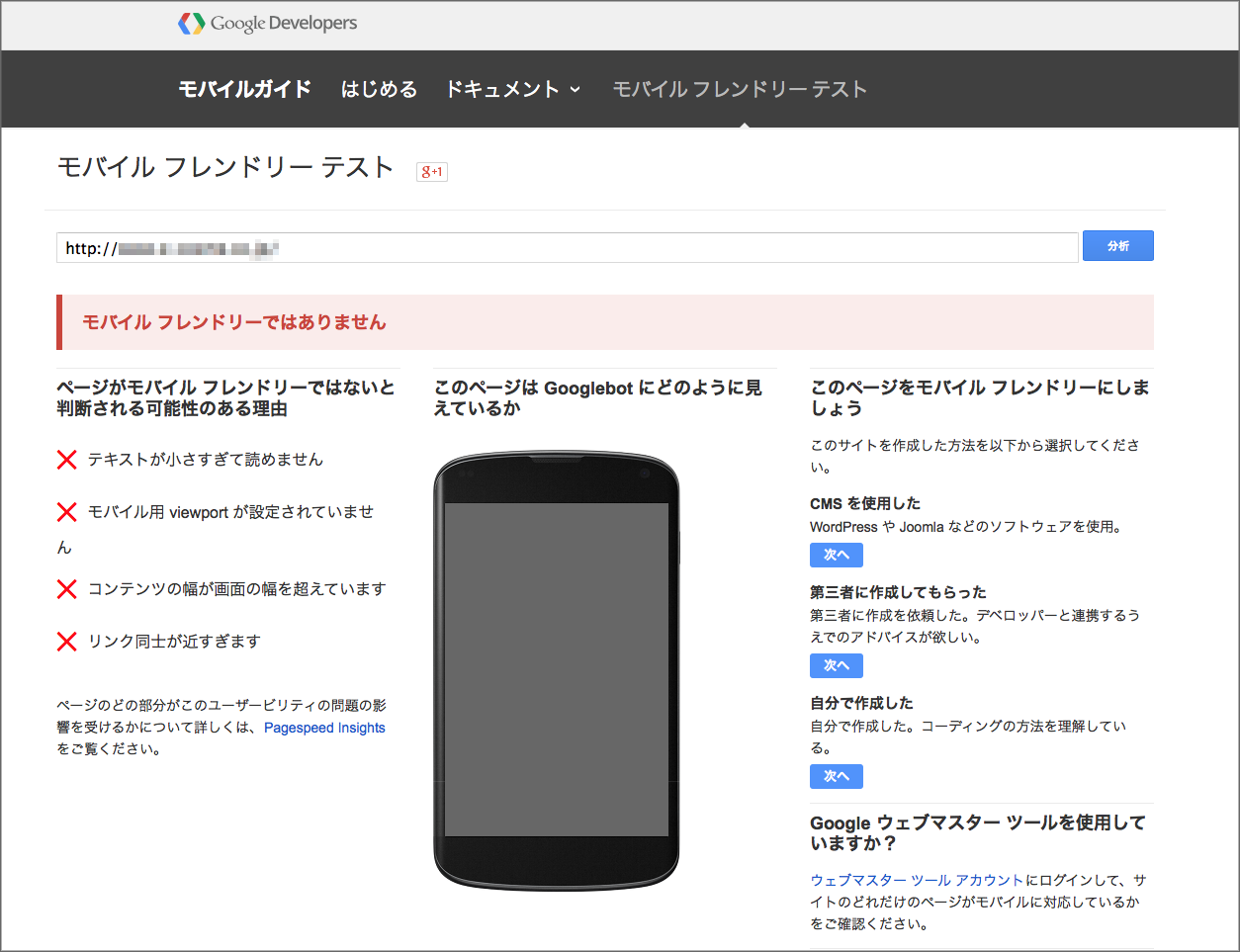Click the Google Developers logo

point(268,23)
